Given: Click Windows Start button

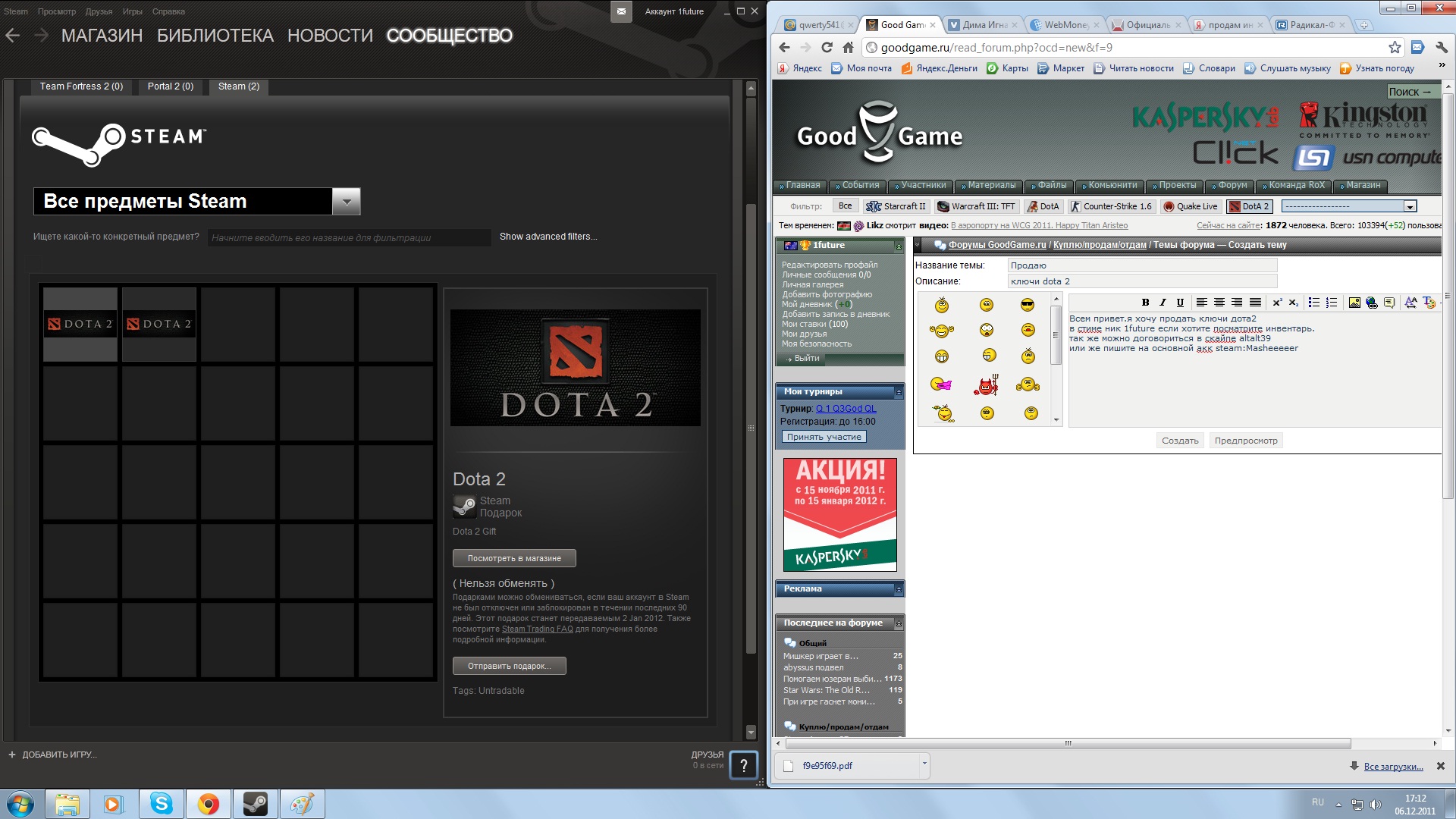Looking at the screenshot, I should coord(20,804).
